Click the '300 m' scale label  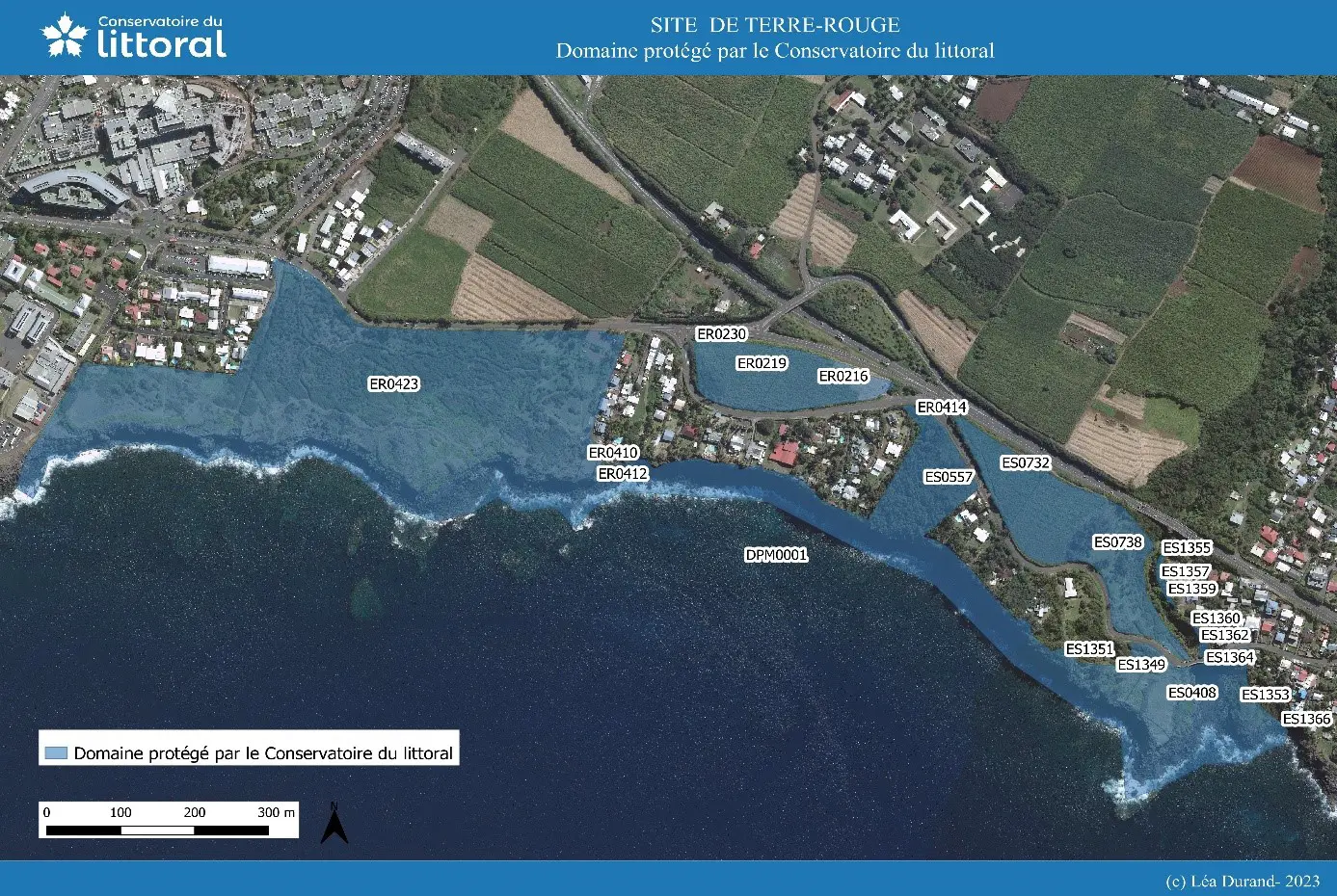(x=277, y=812)
